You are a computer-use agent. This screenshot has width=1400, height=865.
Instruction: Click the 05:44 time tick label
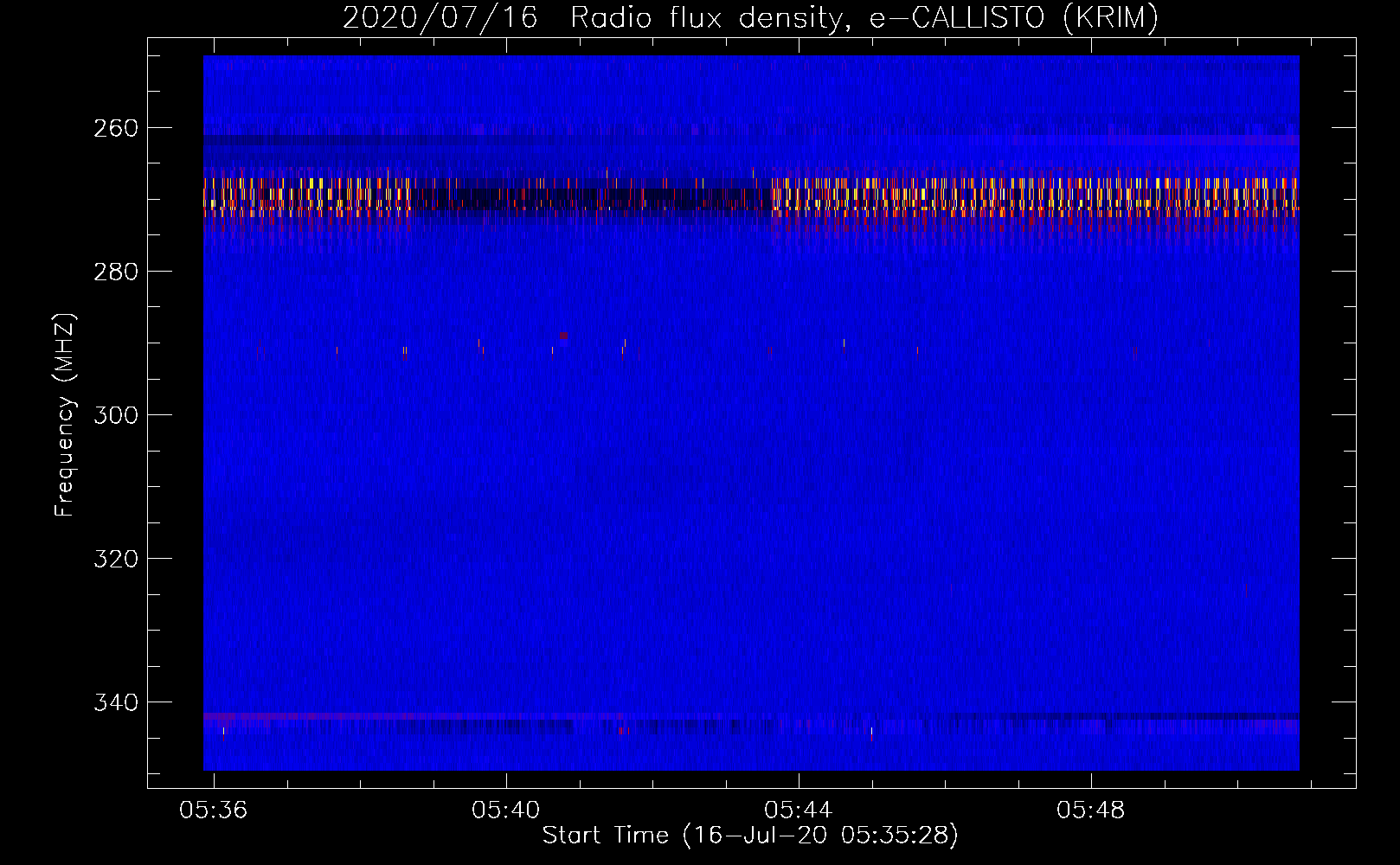click(798, 811)
